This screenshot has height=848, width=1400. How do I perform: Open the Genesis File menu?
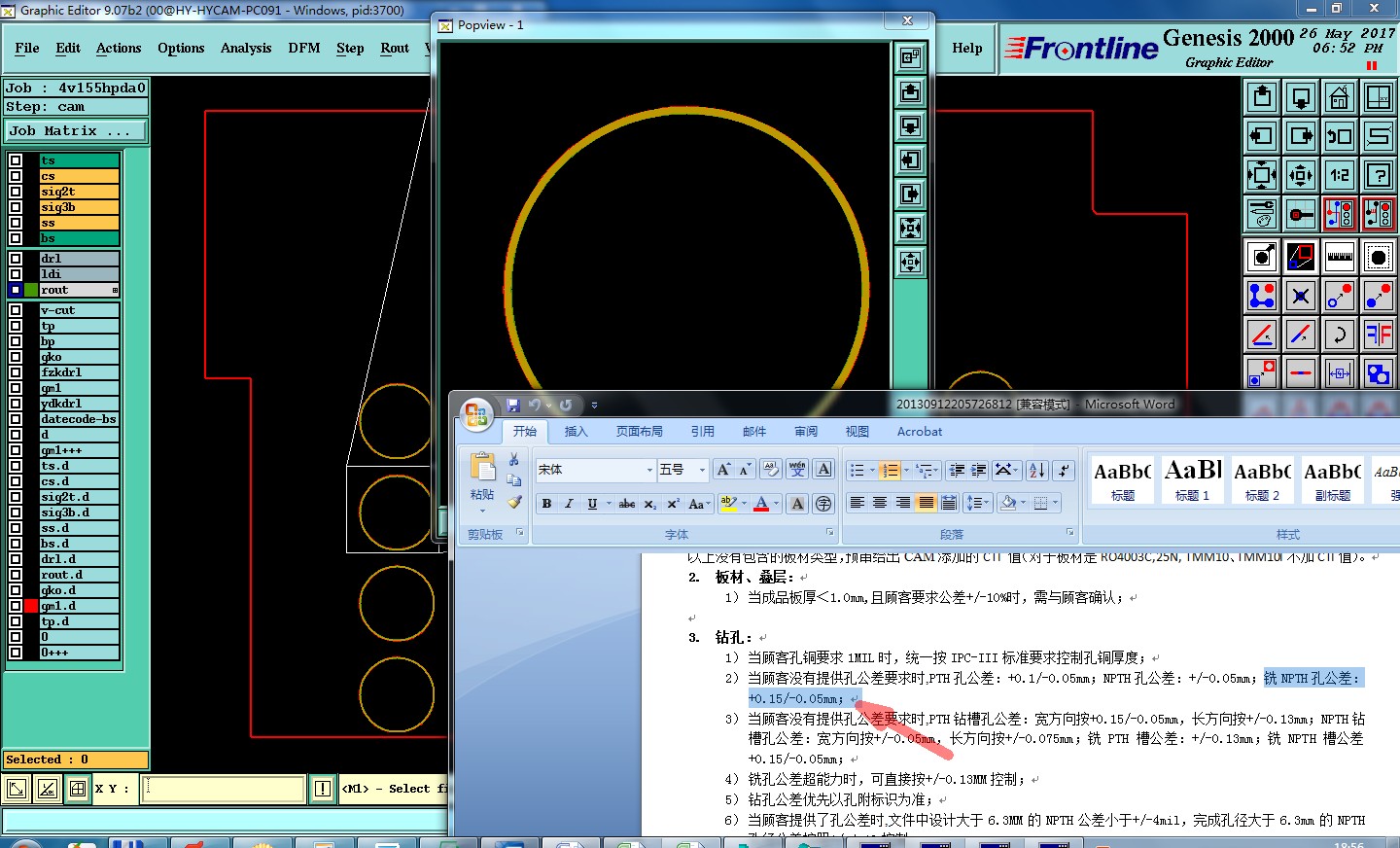pos(27,48)
